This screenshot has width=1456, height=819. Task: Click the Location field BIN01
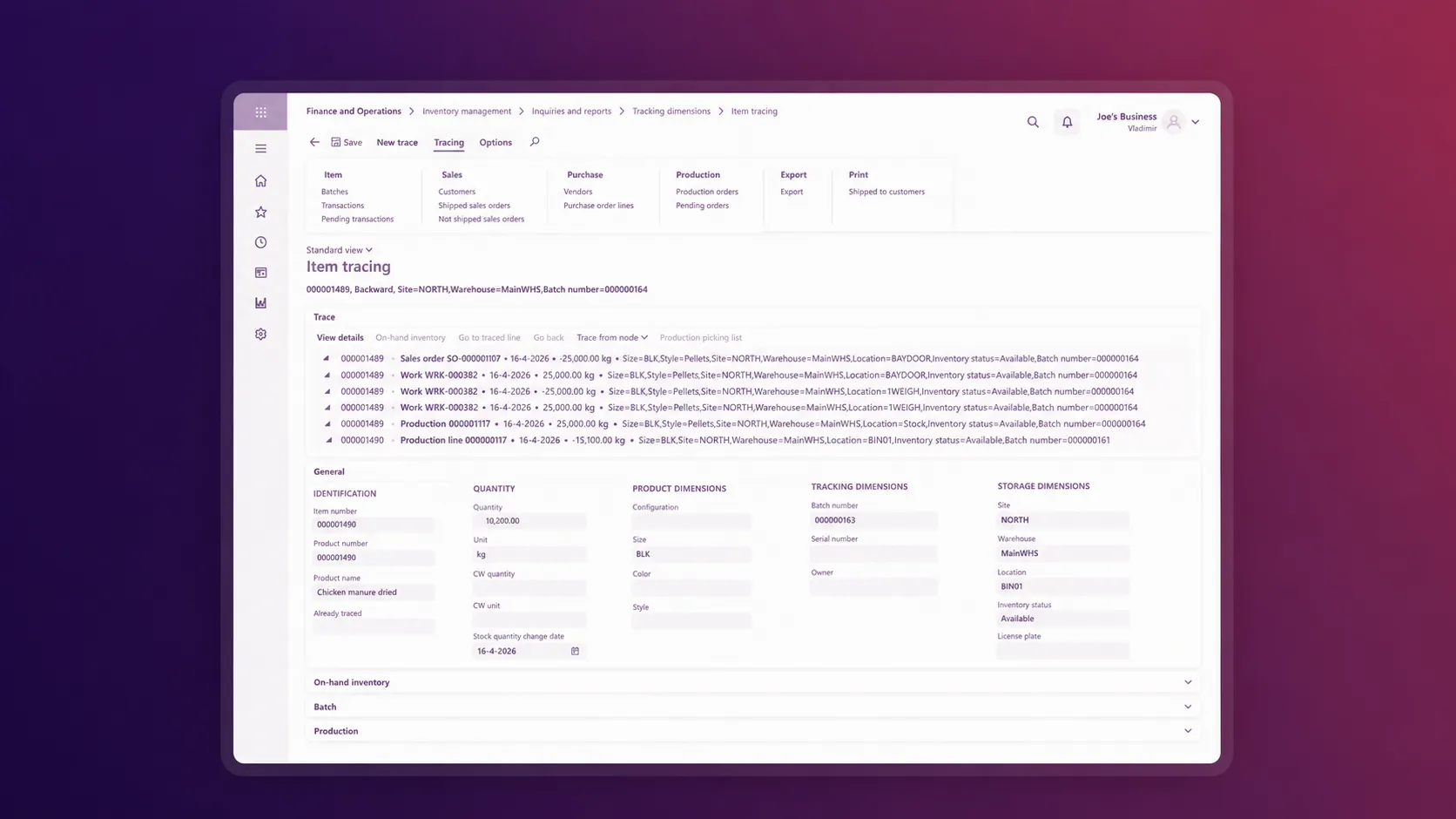[1062, 586]
